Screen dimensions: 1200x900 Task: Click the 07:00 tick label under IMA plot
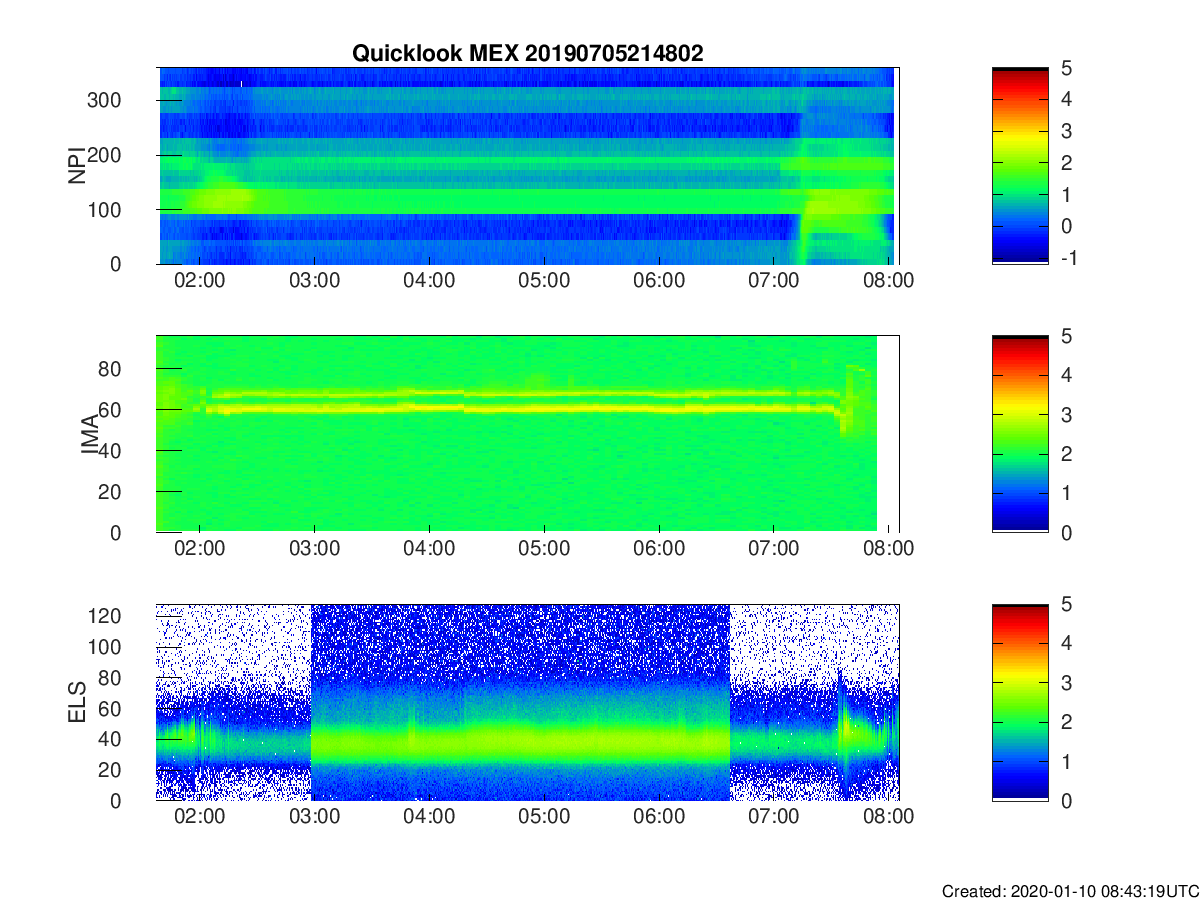coord(774,549)
